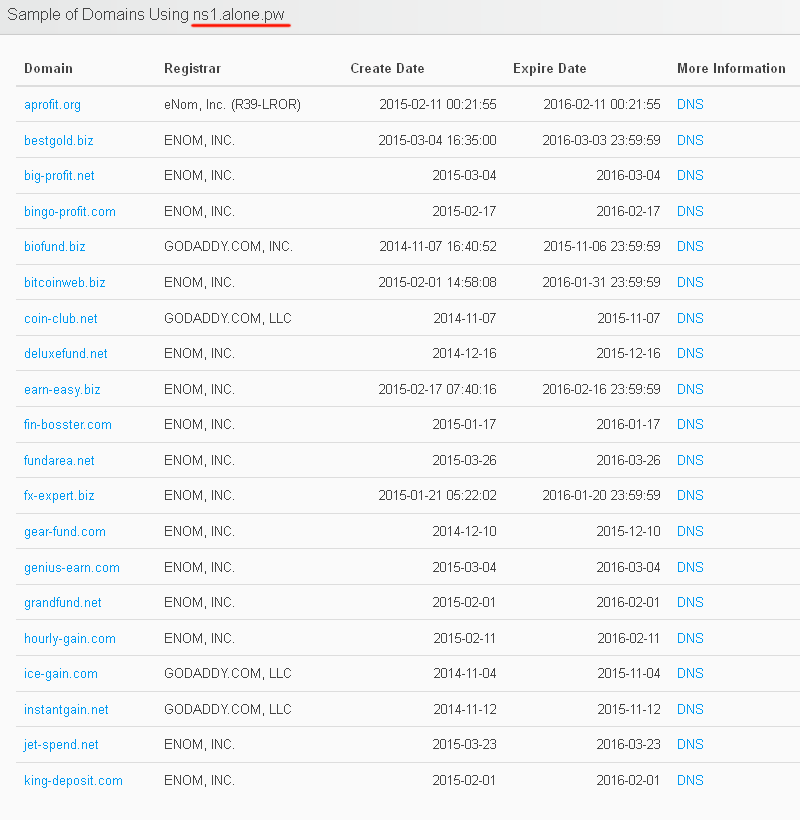This screenshot has width=800, height=820.
Task: Select the bitcoinweb.biz link
Action: pyautogui.click(x=64, y=282)
